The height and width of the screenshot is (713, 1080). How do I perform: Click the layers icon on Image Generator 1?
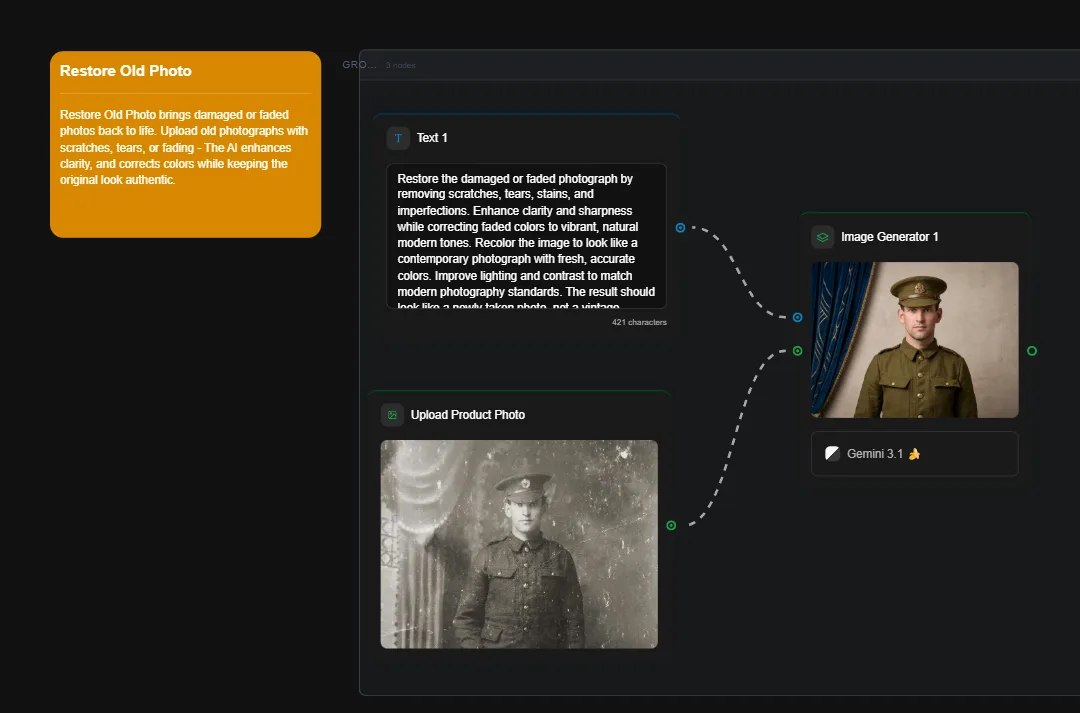[x=822, y=237]
